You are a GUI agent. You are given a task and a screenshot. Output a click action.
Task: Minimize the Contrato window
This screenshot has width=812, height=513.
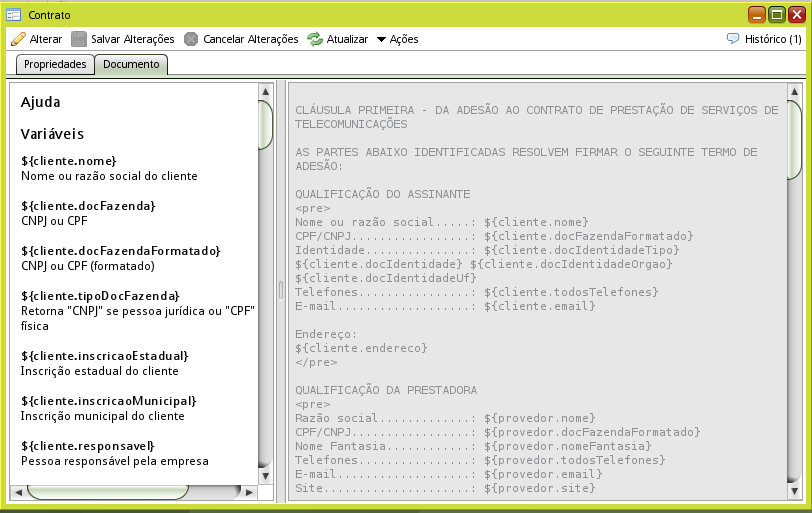click(x=757, y=14)
